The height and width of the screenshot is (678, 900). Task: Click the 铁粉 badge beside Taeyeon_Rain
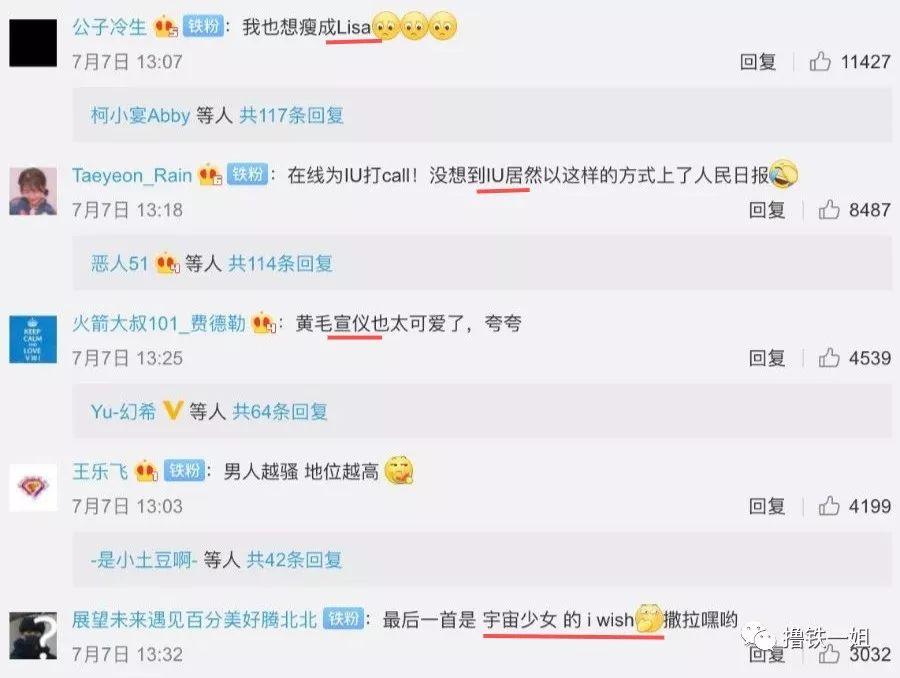click(x=247, y=175)
